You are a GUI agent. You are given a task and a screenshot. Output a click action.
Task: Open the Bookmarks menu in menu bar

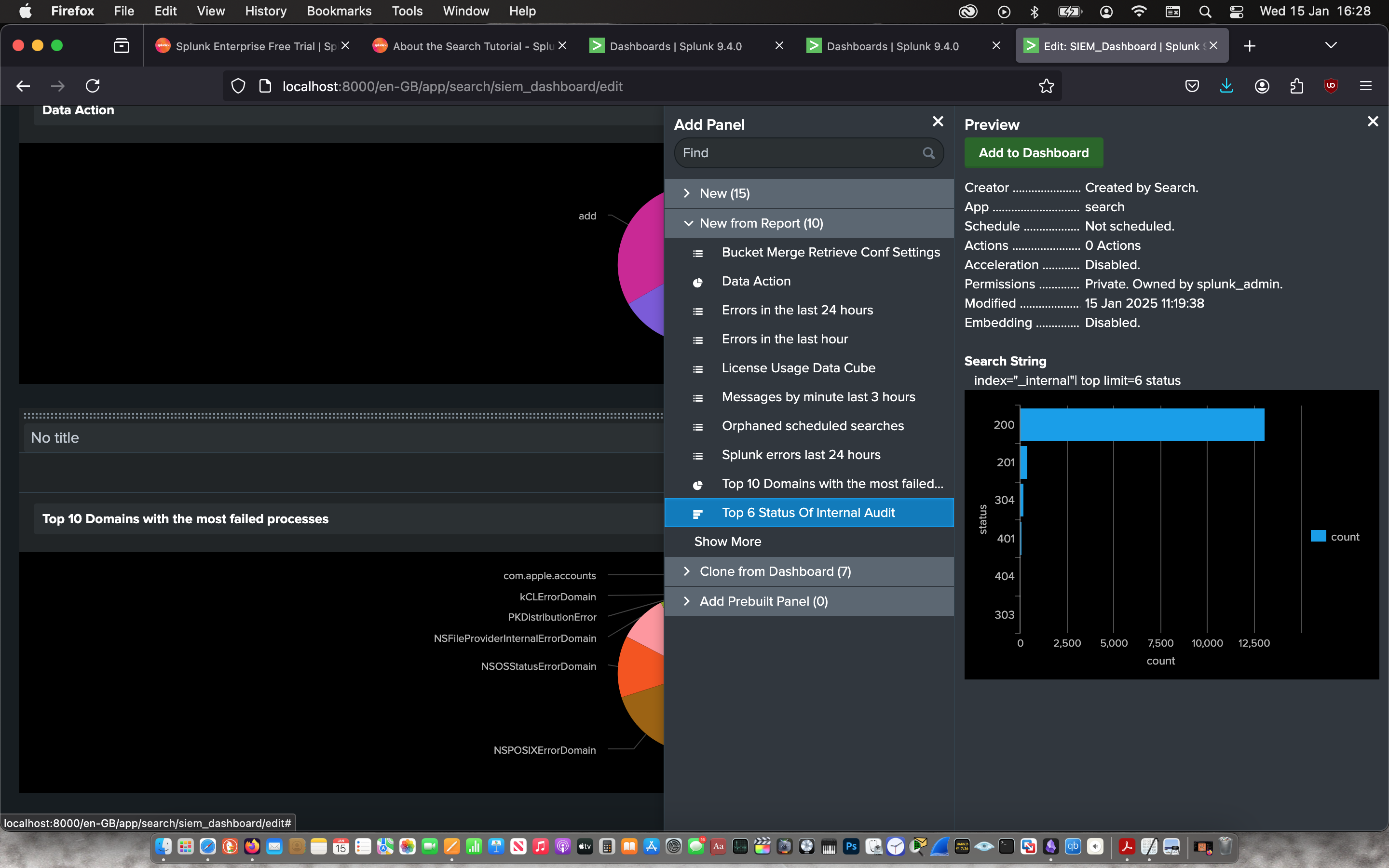point(339,12)
